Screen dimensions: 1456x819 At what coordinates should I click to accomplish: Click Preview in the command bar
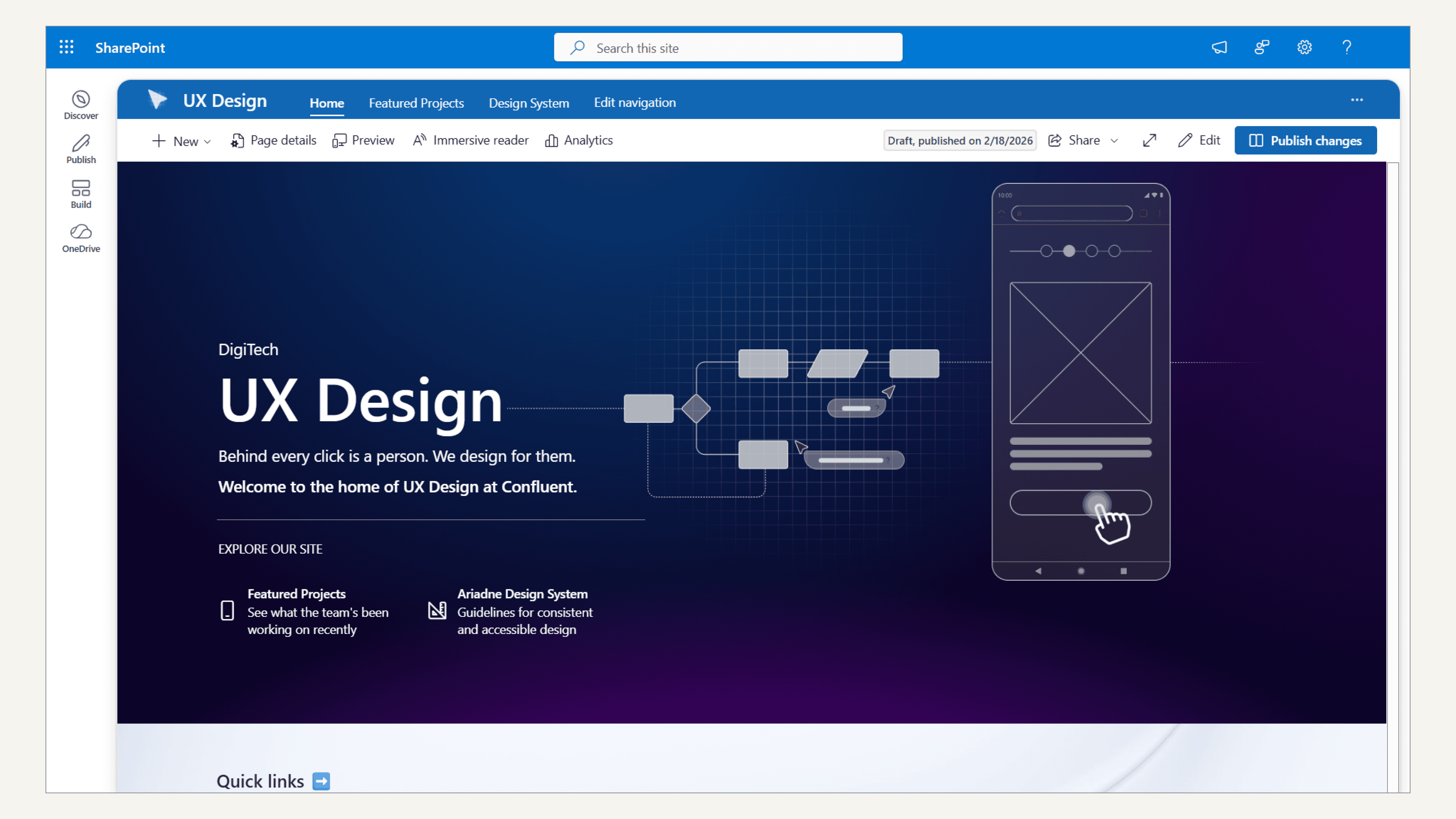[364, 140]
